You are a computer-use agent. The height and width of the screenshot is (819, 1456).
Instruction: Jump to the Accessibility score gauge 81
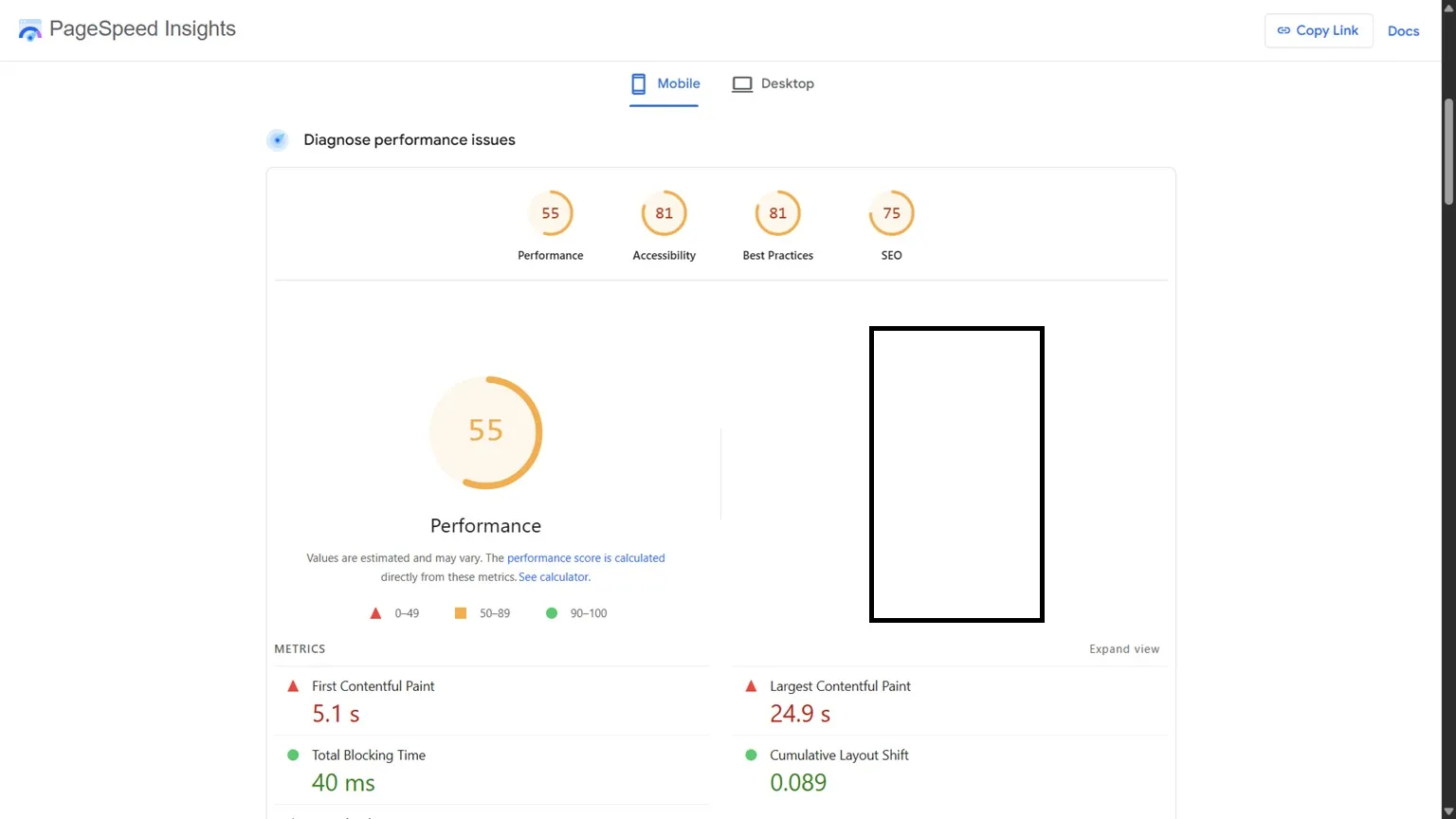664,213
